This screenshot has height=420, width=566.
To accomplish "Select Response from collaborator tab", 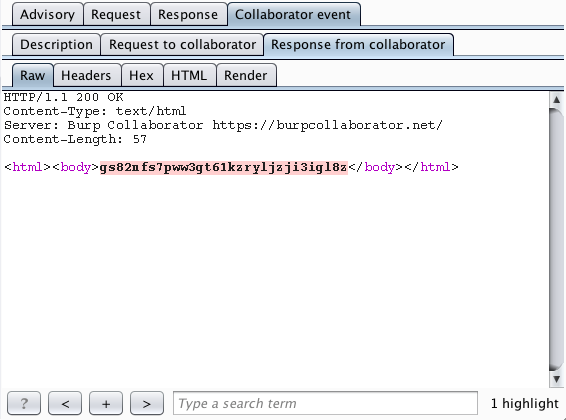I will click(x=358, y=44).
